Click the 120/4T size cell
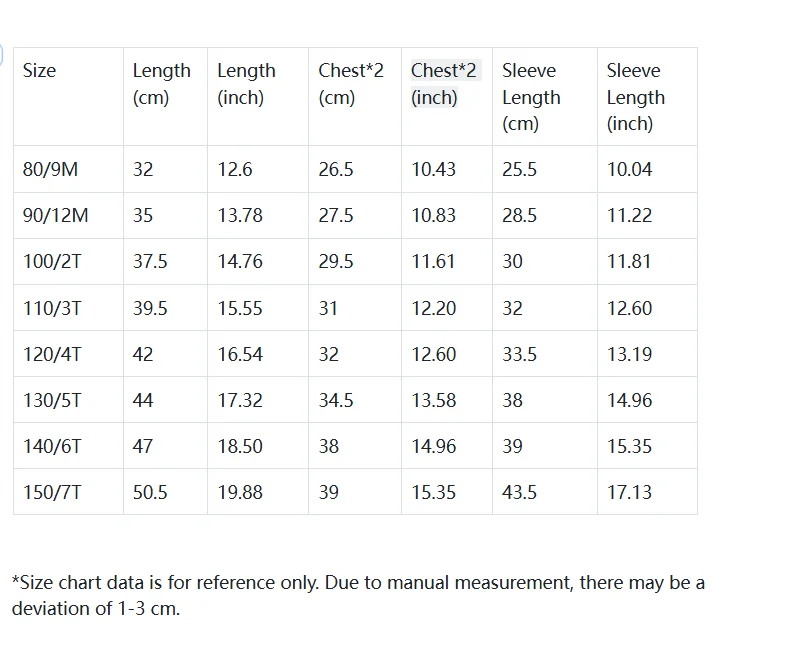The height and width of the screenshot is (653, 805). [53, 355]
